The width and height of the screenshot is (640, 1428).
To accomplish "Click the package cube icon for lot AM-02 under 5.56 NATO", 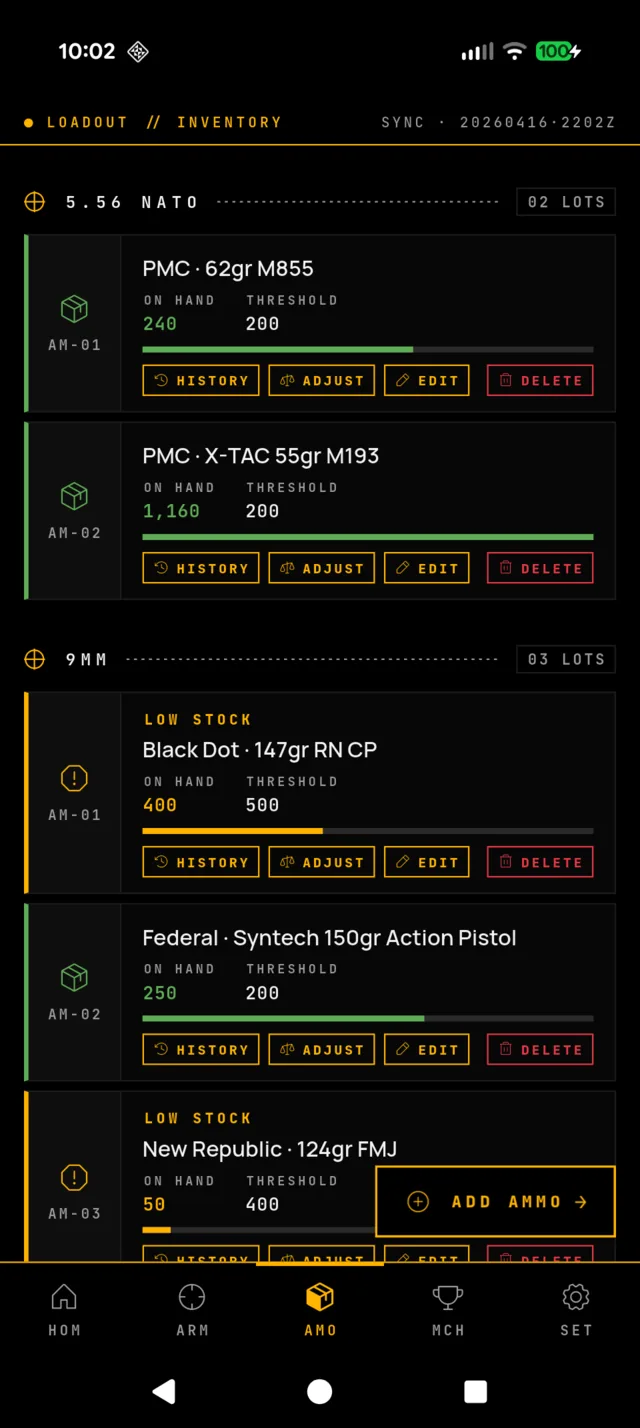I will coord(74,496).
